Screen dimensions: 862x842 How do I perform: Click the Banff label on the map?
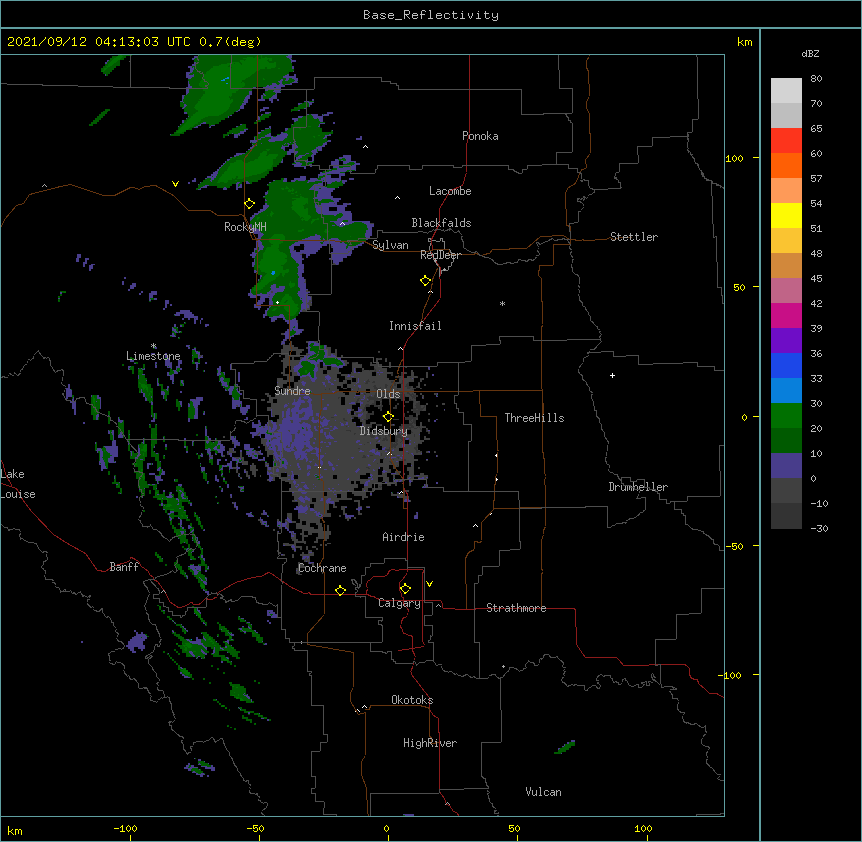point(124,567)
